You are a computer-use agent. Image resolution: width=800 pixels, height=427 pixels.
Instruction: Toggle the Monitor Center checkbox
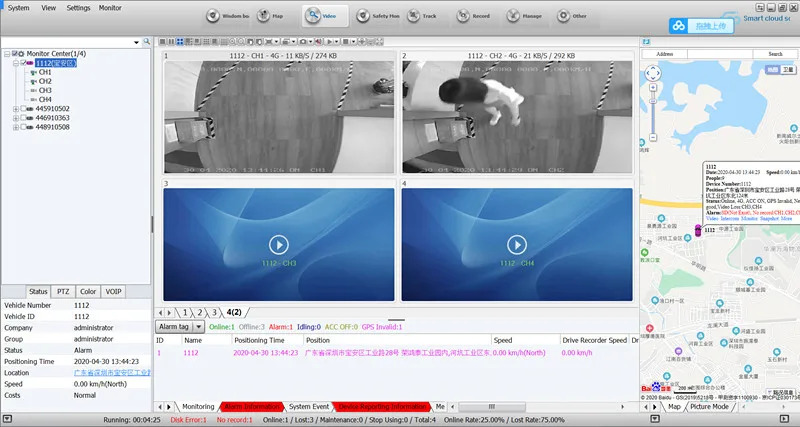tap(15, 54)
